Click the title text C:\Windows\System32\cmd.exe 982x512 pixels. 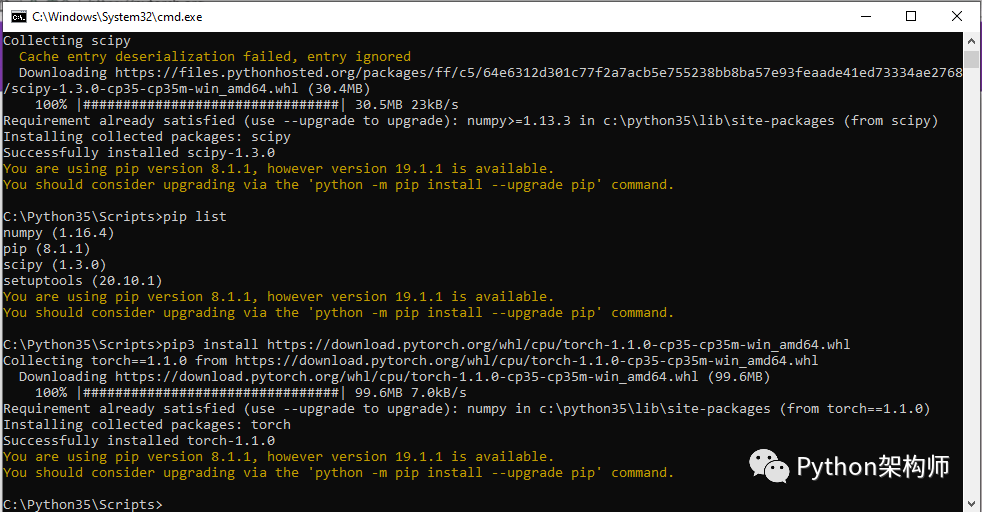point(117,17)
